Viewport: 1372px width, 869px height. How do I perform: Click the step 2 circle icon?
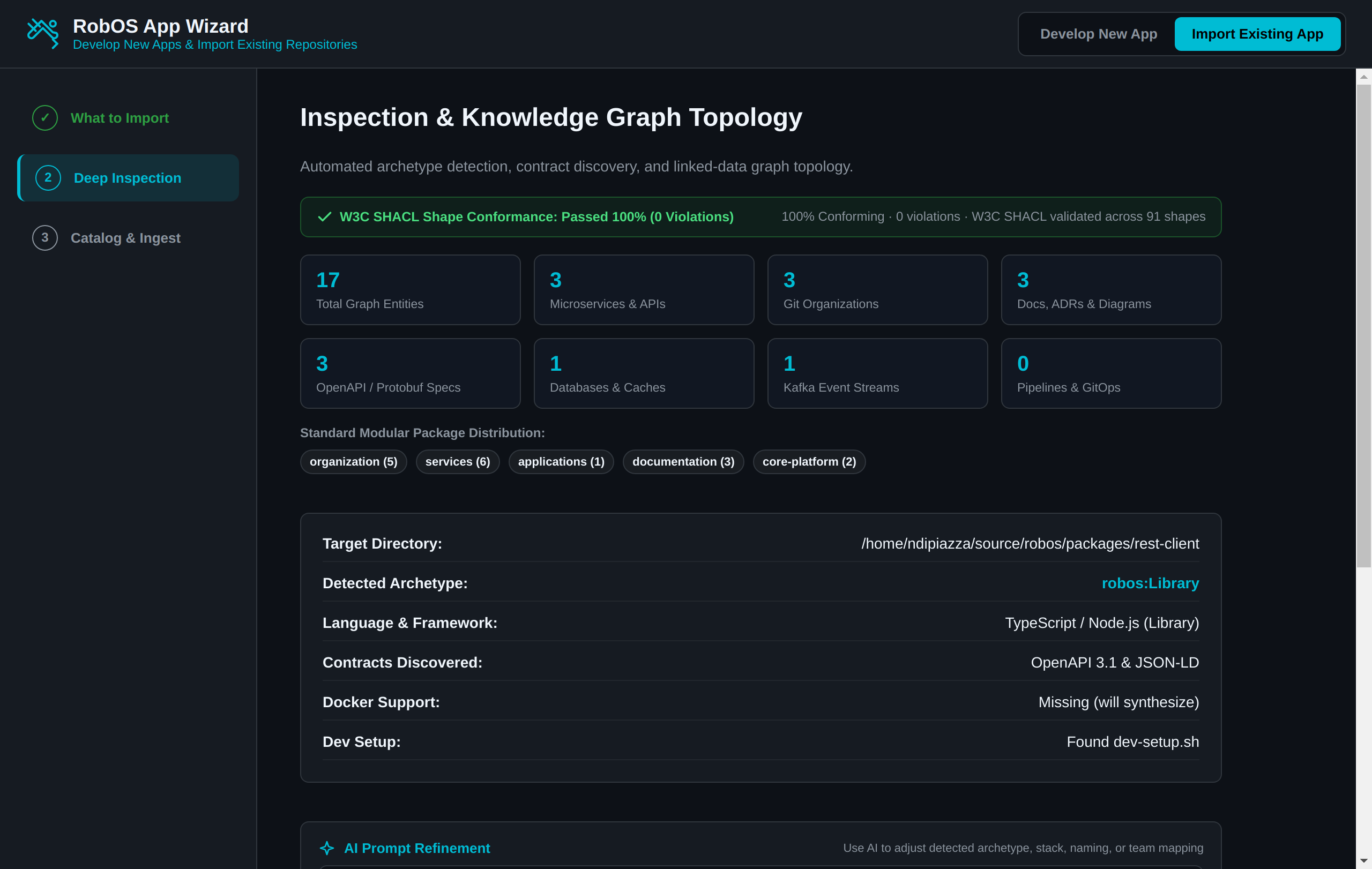coord(48,178)
